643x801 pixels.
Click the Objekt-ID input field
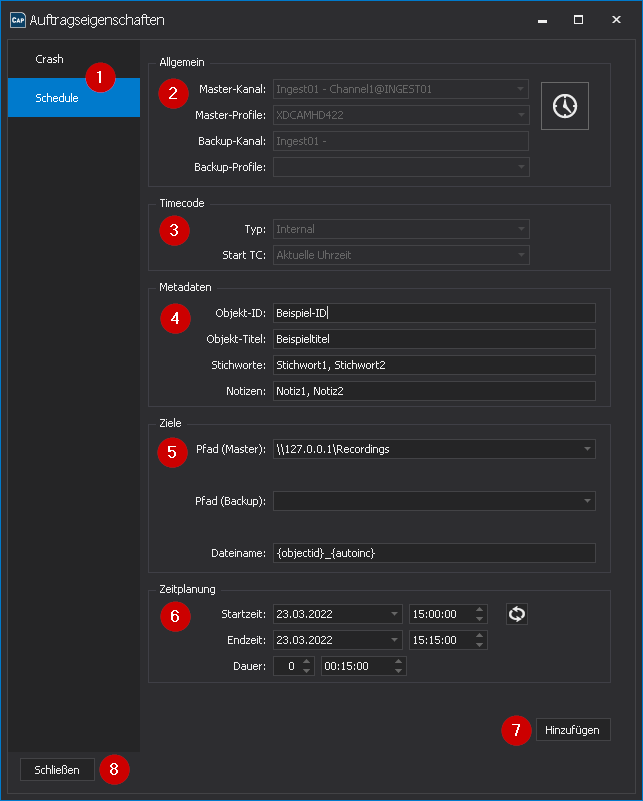click(434, 313)
